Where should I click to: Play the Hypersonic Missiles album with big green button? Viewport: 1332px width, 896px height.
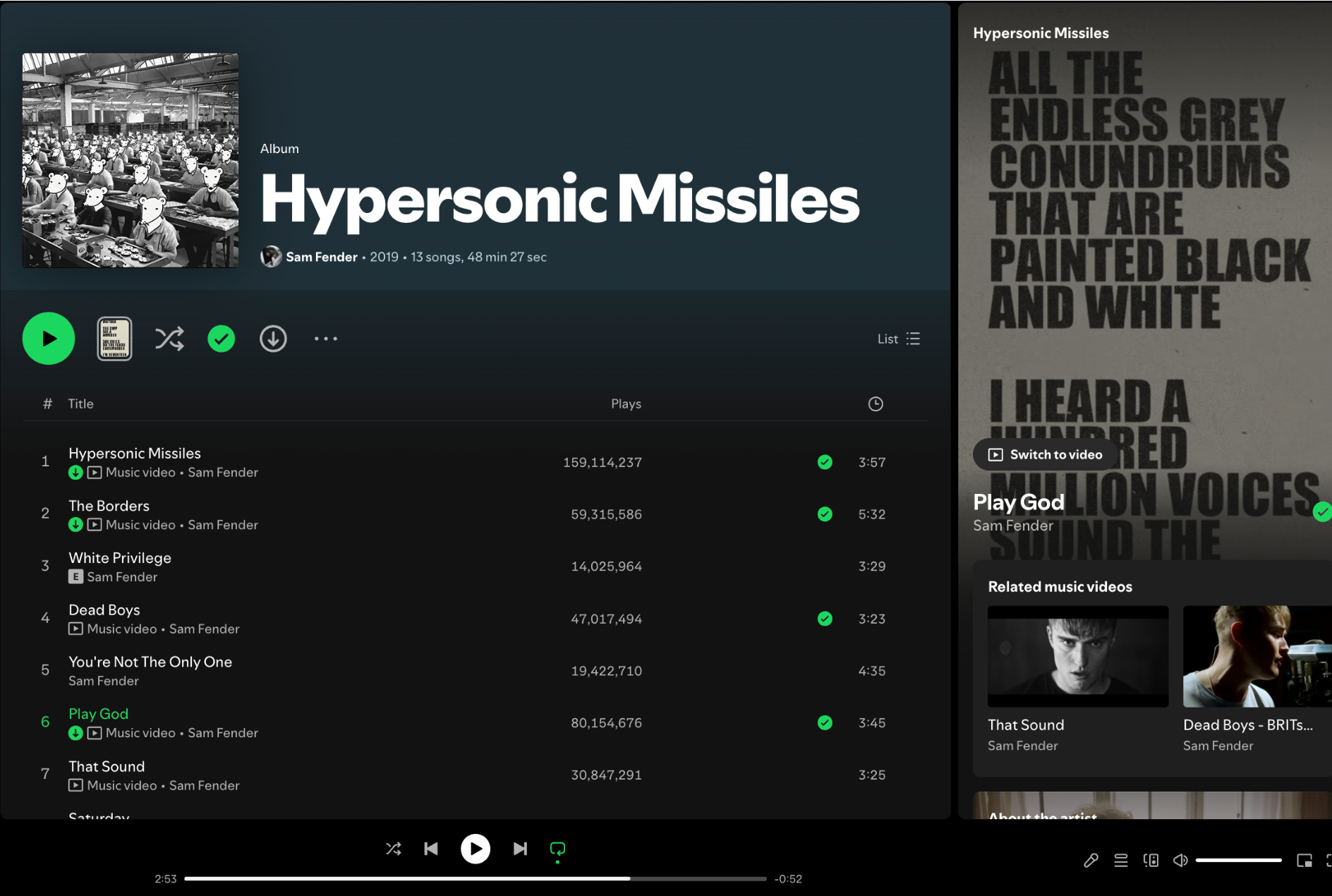click(x=49, y=339)
